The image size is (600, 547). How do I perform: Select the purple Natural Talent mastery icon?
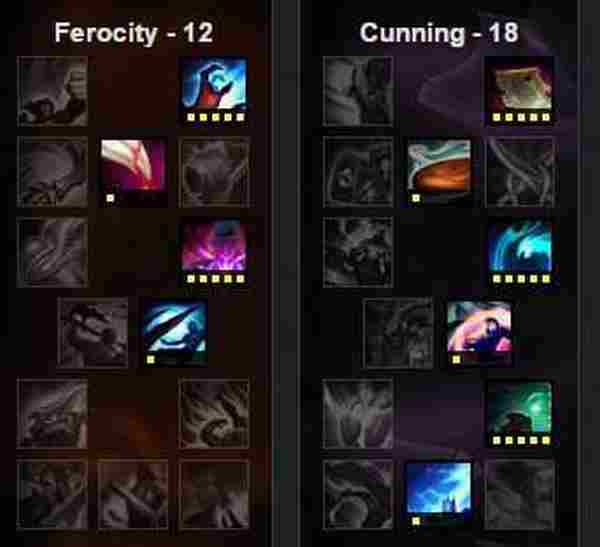click(x=214, y=252)
